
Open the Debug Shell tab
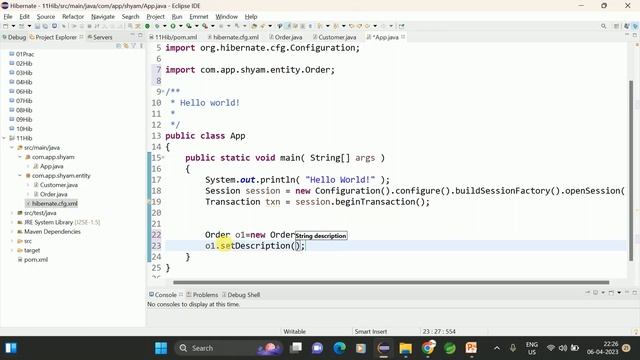click(241, 295)
